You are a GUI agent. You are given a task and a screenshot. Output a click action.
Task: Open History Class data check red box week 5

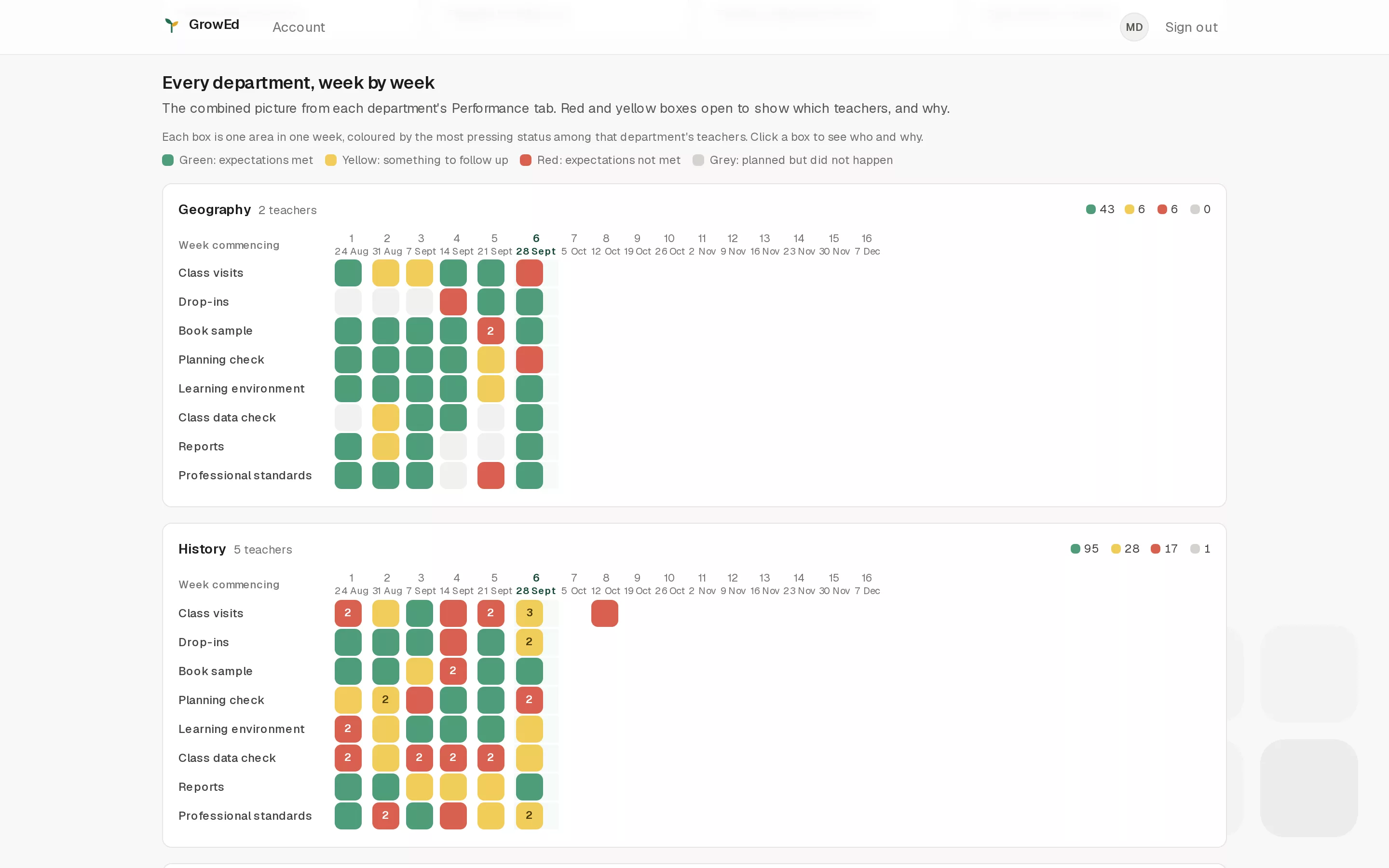click(x=491, y=758)
